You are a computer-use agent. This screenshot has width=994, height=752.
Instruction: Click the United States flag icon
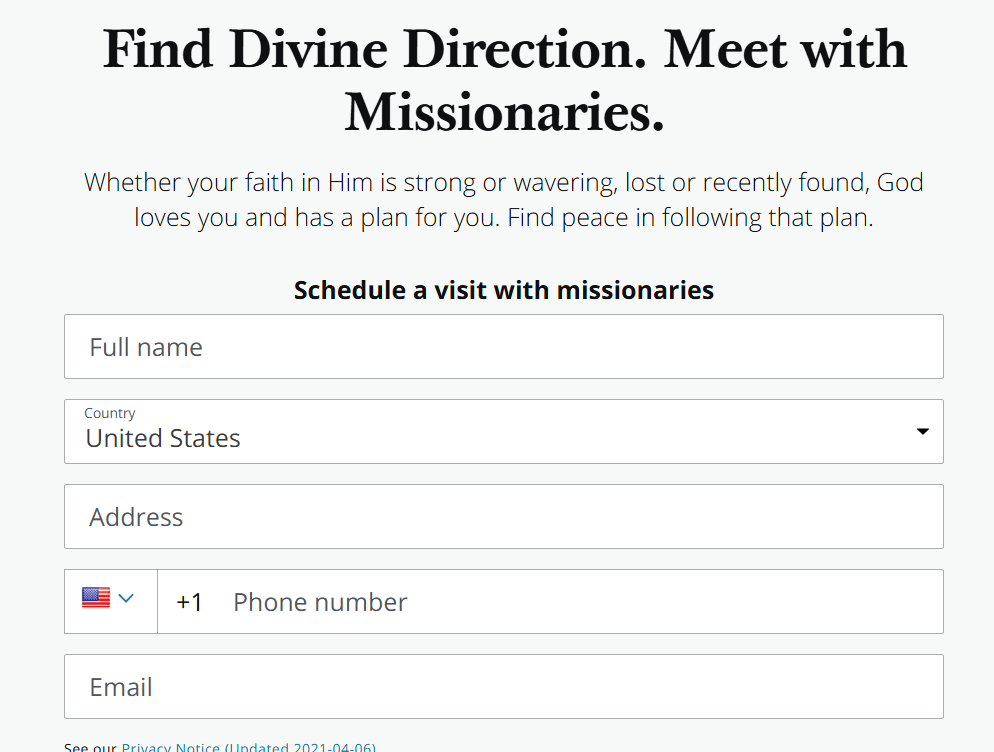point(96,599)
